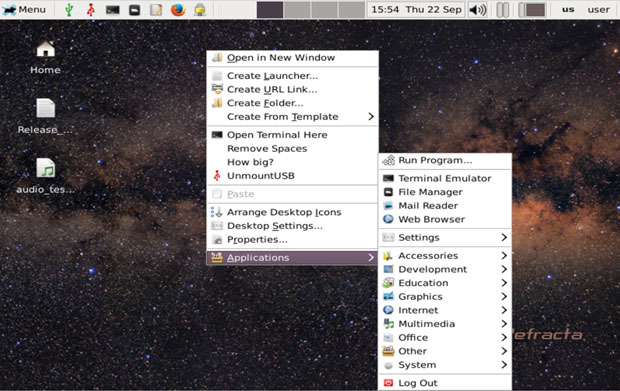Viewport: 620px width, 391px height.
Task: Open the file manager panel icon
Action: pos(134,9)
